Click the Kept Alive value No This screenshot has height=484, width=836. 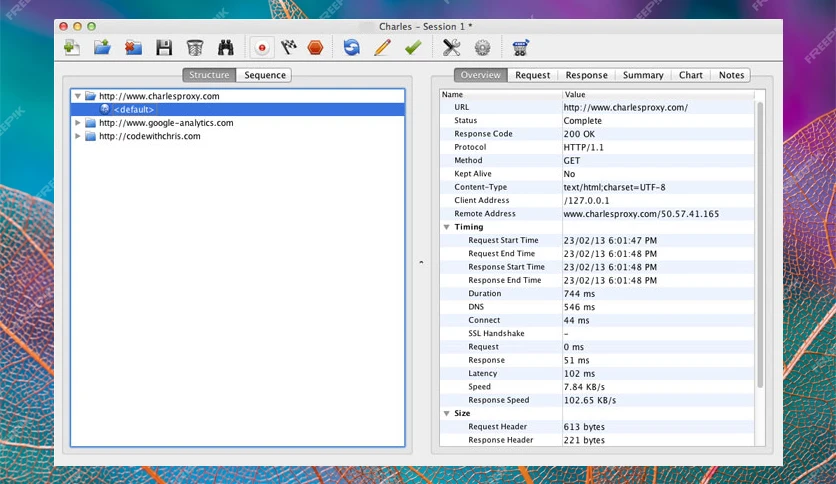pyautogui.click(x=569, y=174)
